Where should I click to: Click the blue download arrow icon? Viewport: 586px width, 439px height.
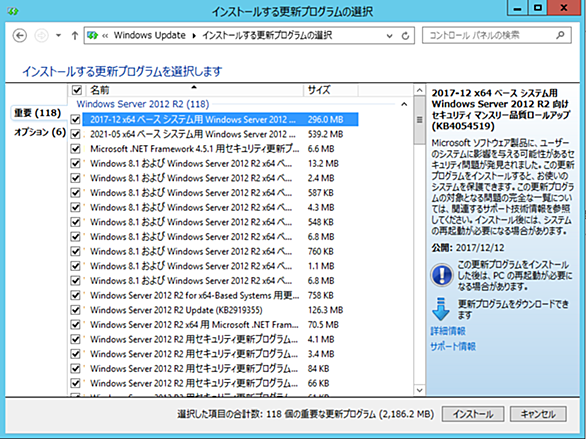point(441,309)
